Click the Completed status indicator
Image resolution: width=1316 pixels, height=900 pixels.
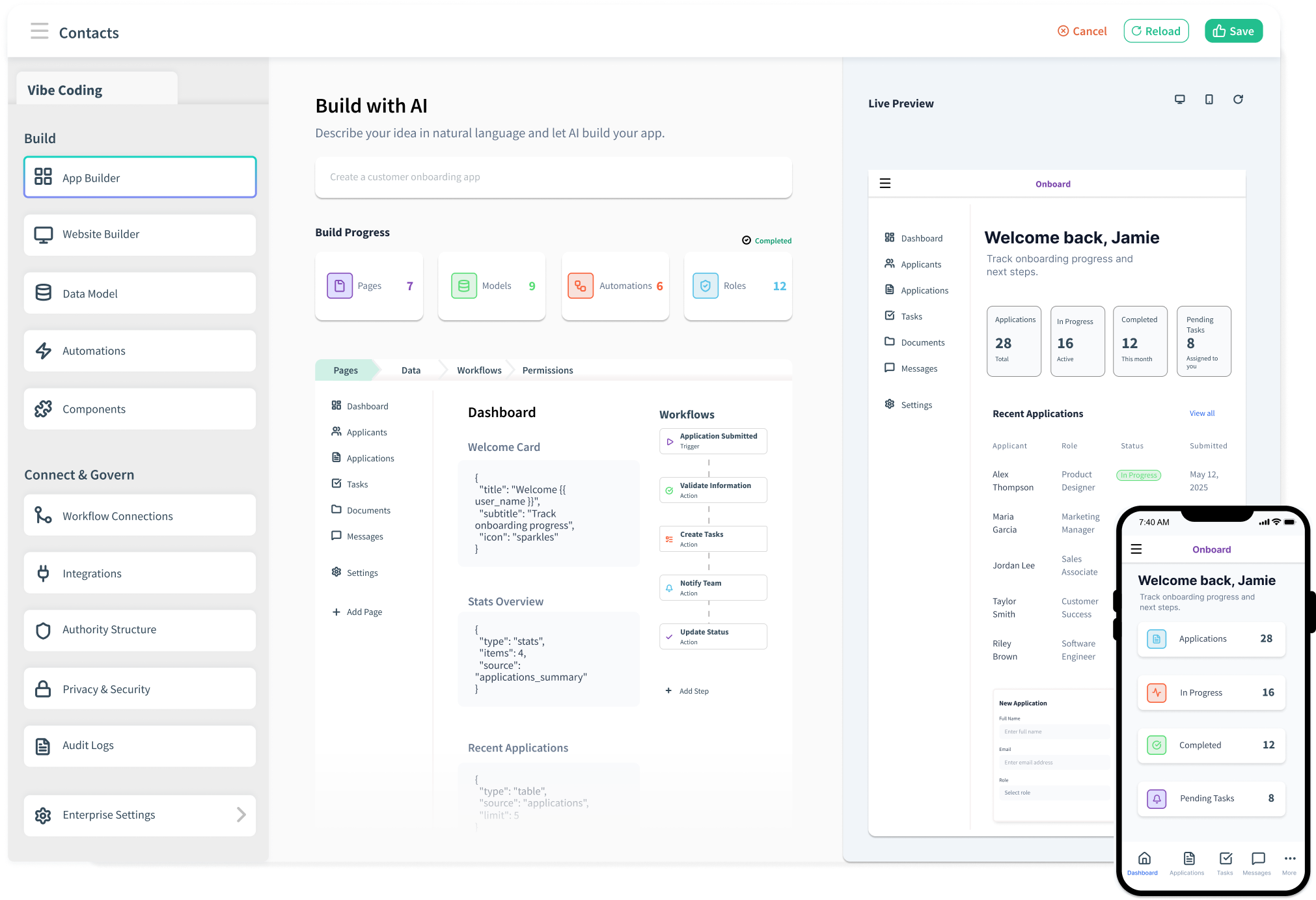coord(767,241)
